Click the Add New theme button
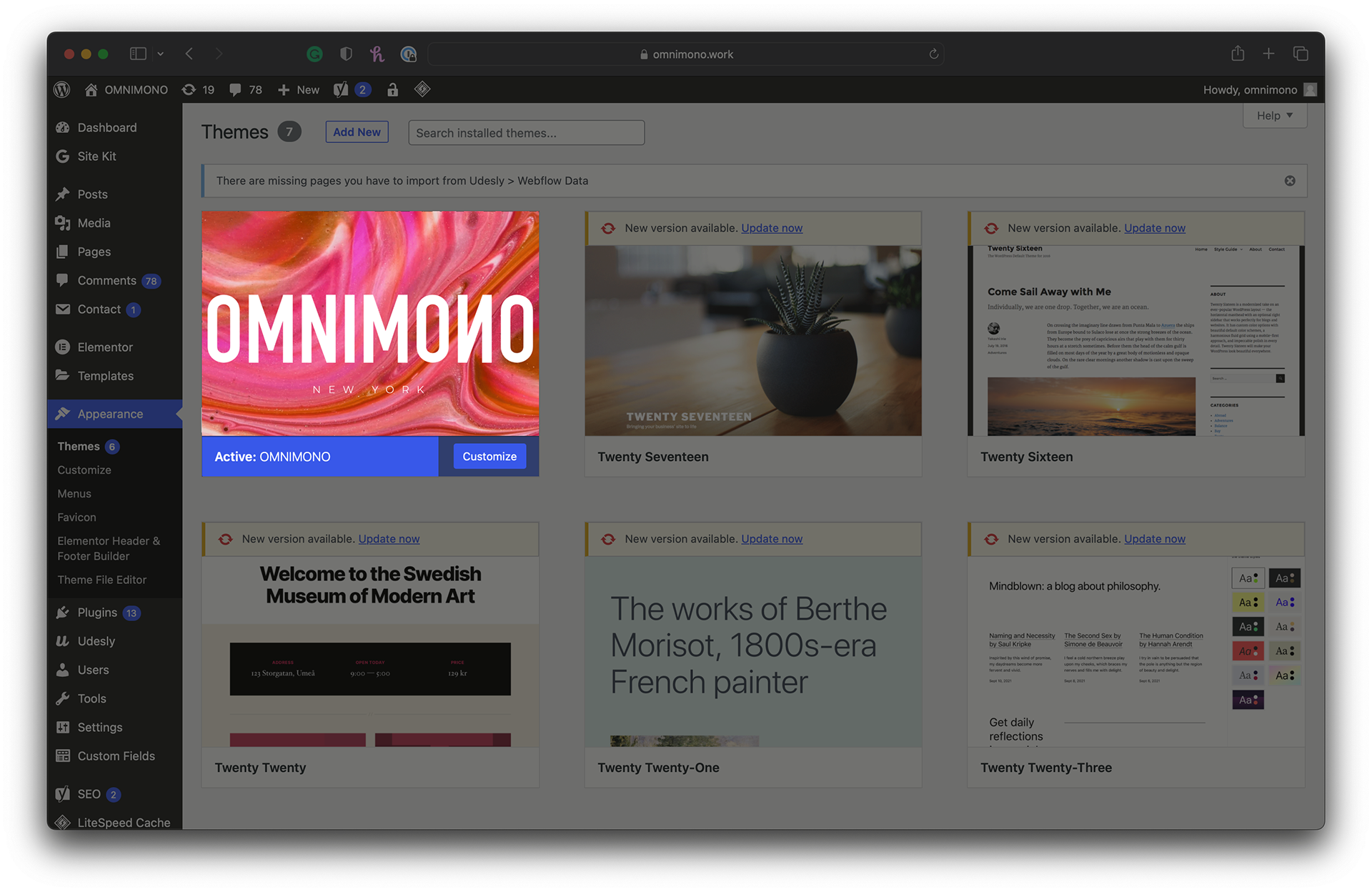Image resolution: width=1372 pixels, height=892 pixels. pyautogui.click(x=357, y=132)
